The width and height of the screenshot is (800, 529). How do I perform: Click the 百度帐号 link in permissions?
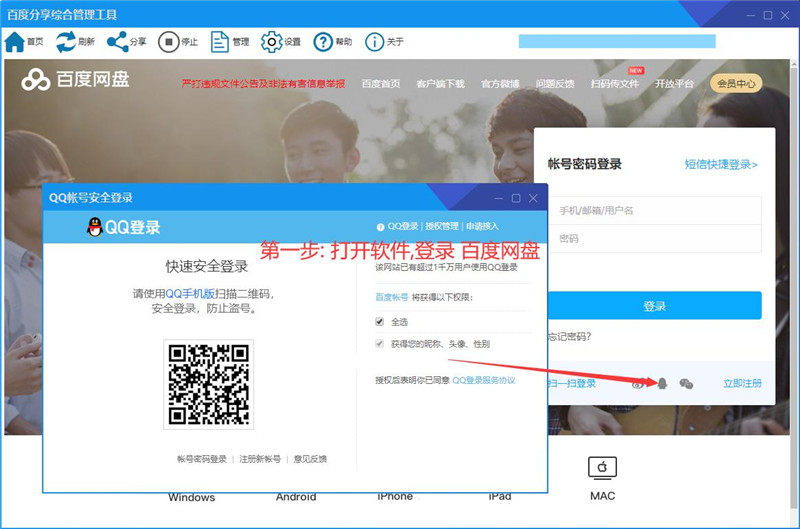[x=392, y=297]
